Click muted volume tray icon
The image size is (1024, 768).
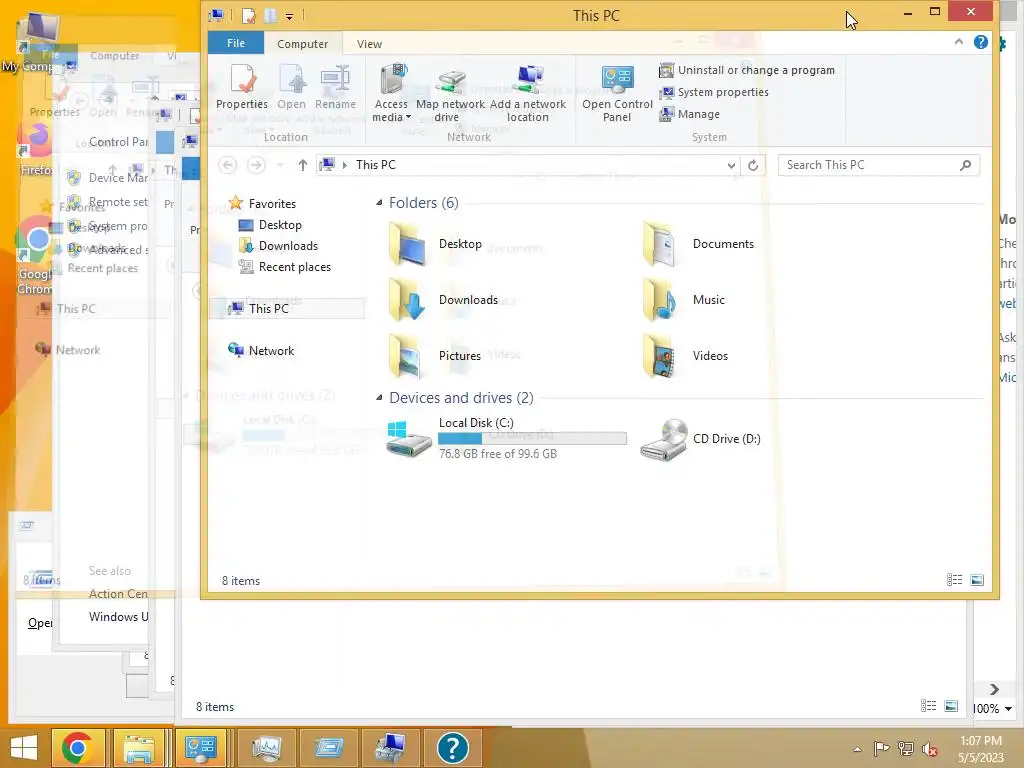click(929, 749)
